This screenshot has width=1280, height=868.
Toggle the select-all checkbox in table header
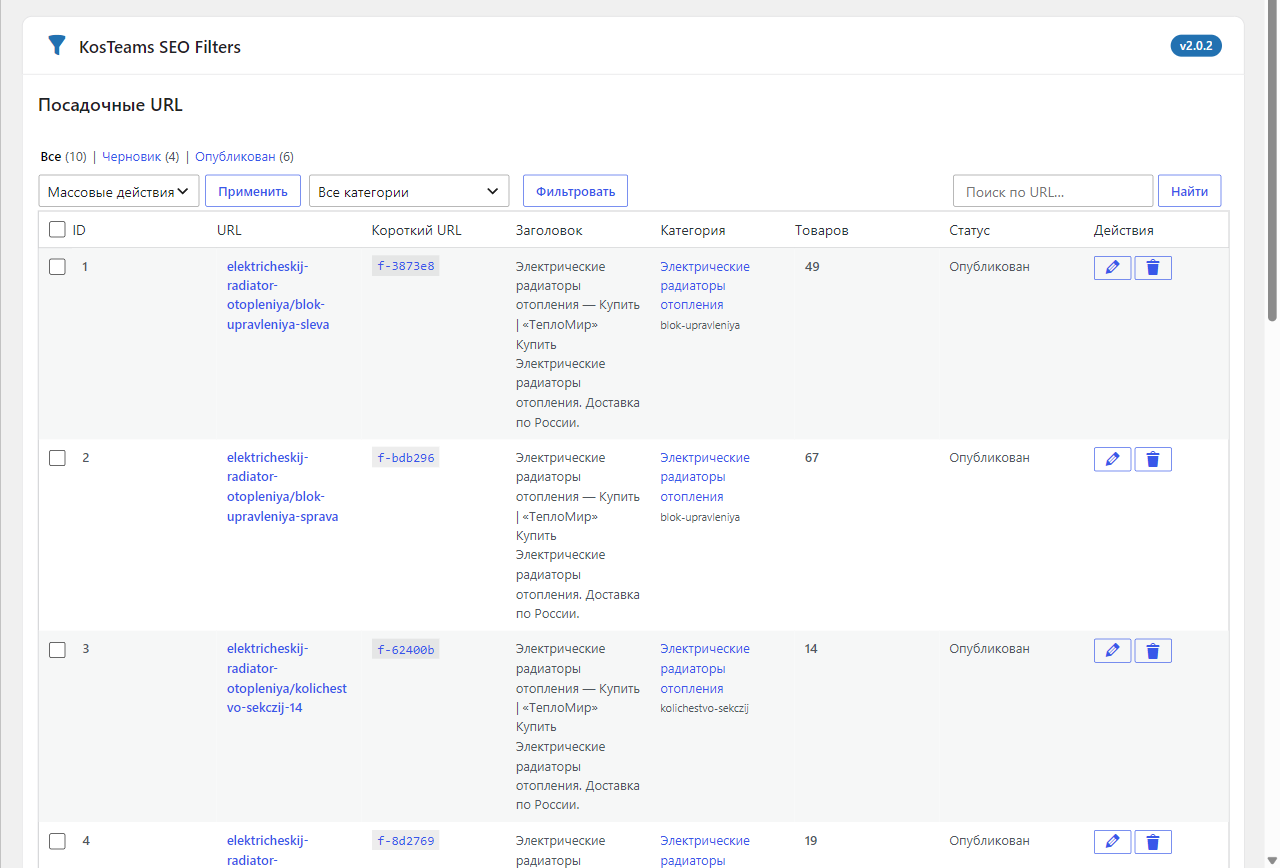[57, 230]
